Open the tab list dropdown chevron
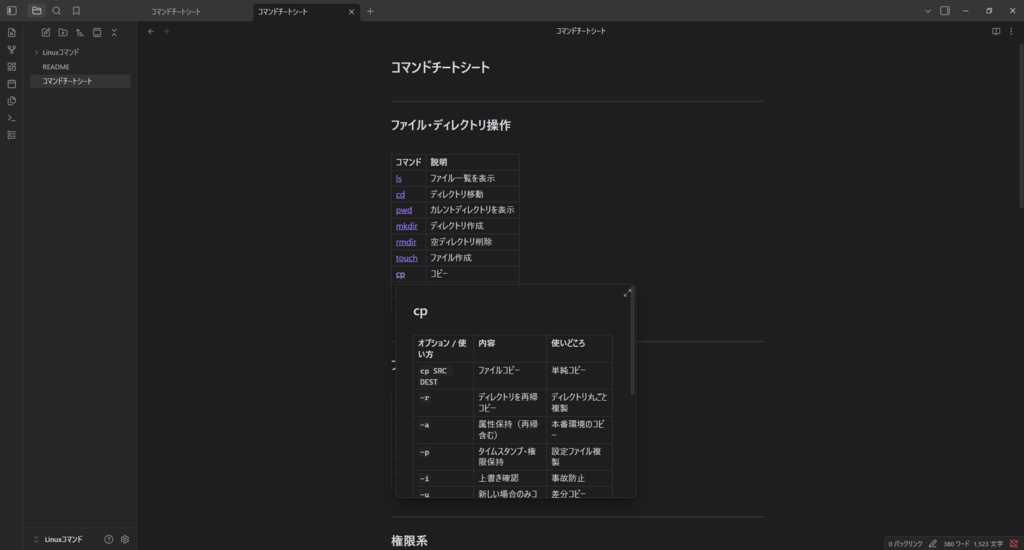The width and height of the screenshot is (1024, 550). coord(927,11)
